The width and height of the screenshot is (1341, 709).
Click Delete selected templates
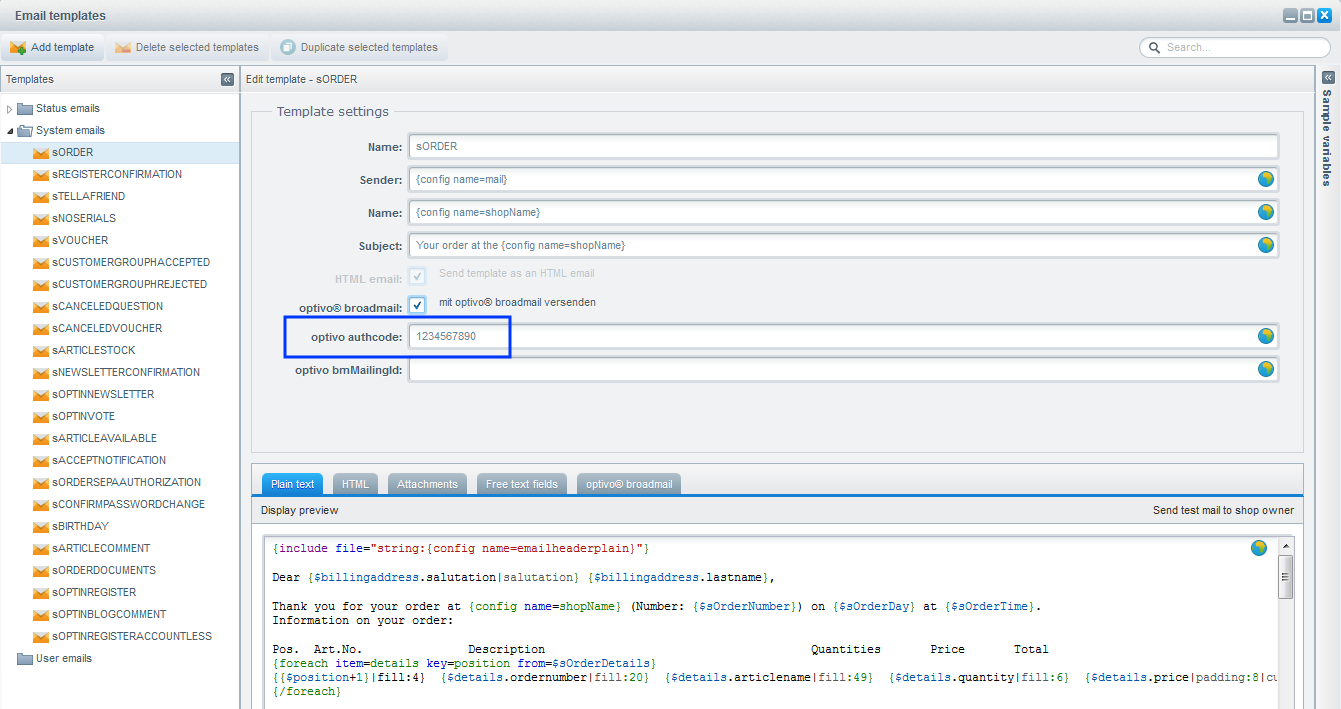click(x=187, y=47)
